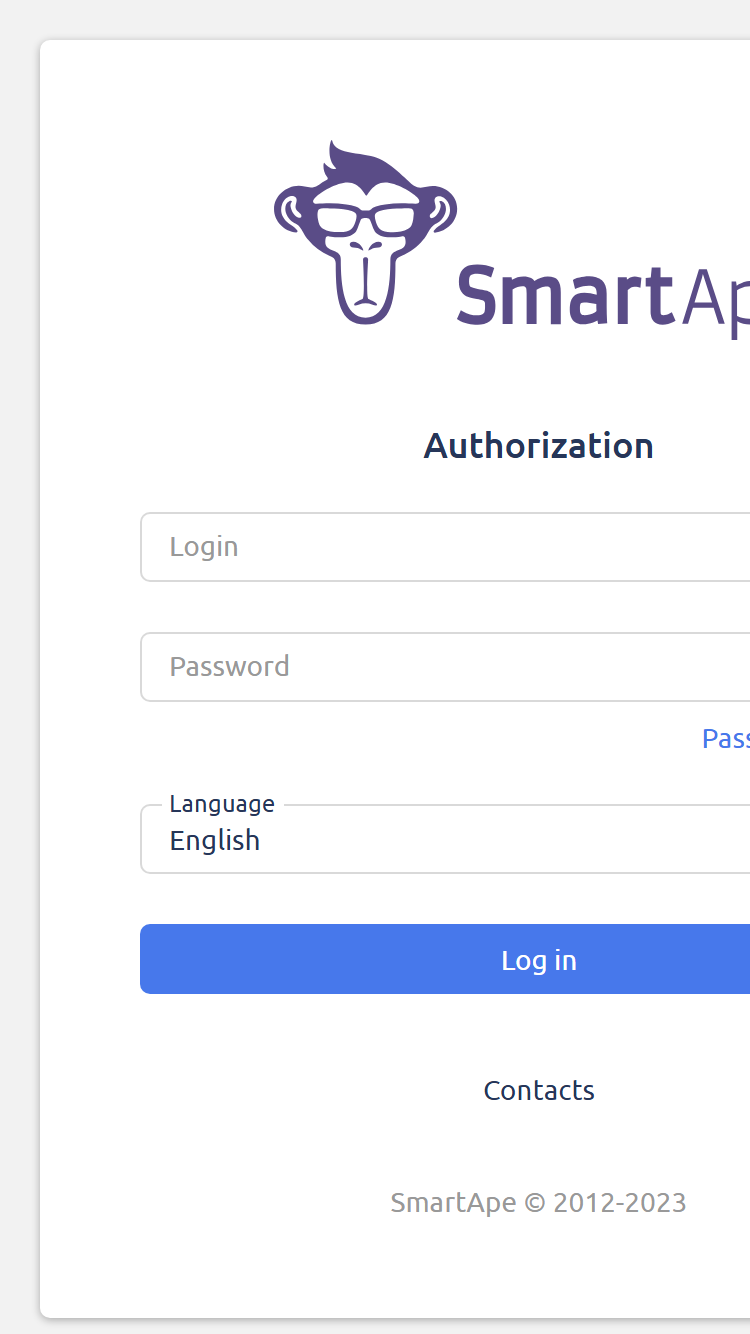750x1334 pixels.
Task: Click the monkey's glasses in the logo
Action: point(365,220)
